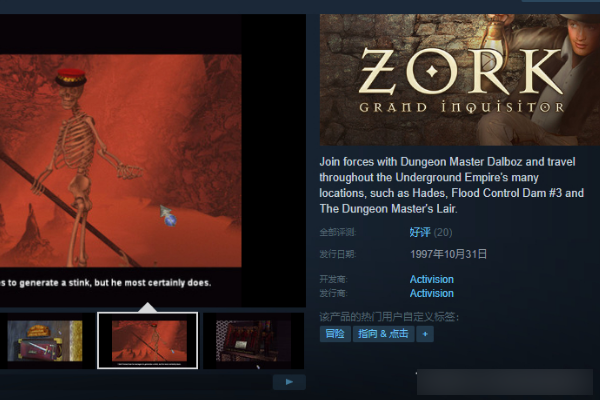Select the first thumbnail in the screenshot strip
This screenshot has width=600, height=400.
point(44,341)
